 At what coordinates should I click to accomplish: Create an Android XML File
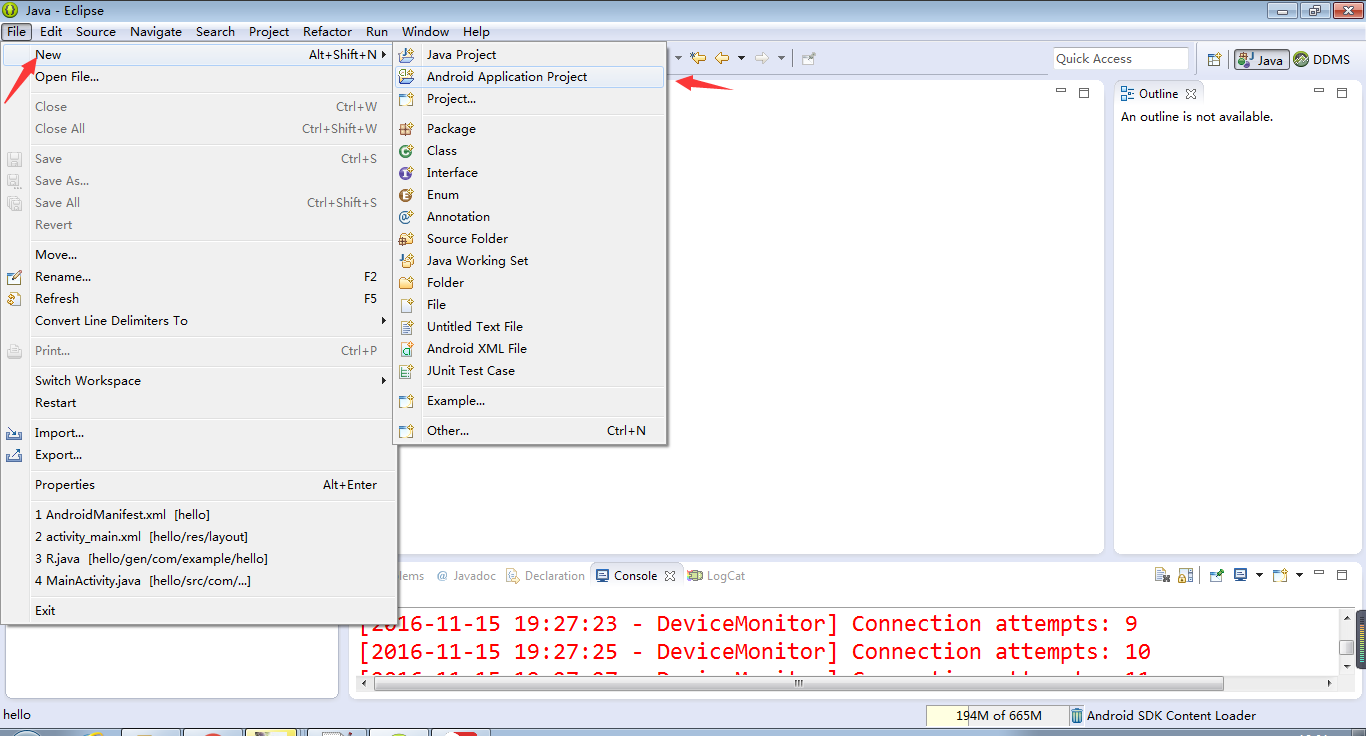click(530, 349)
